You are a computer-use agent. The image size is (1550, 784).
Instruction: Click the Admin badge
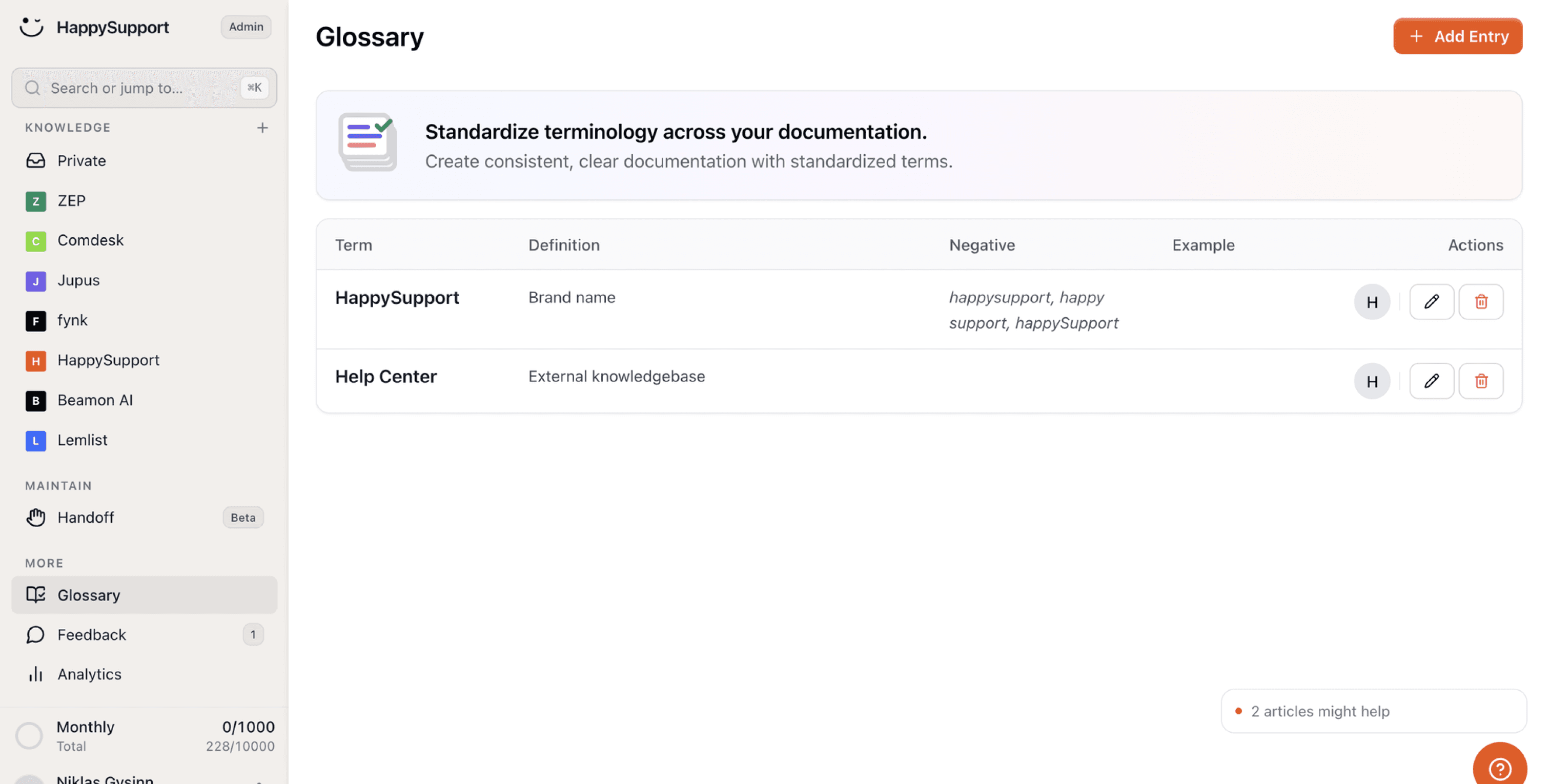pos(246,27)
